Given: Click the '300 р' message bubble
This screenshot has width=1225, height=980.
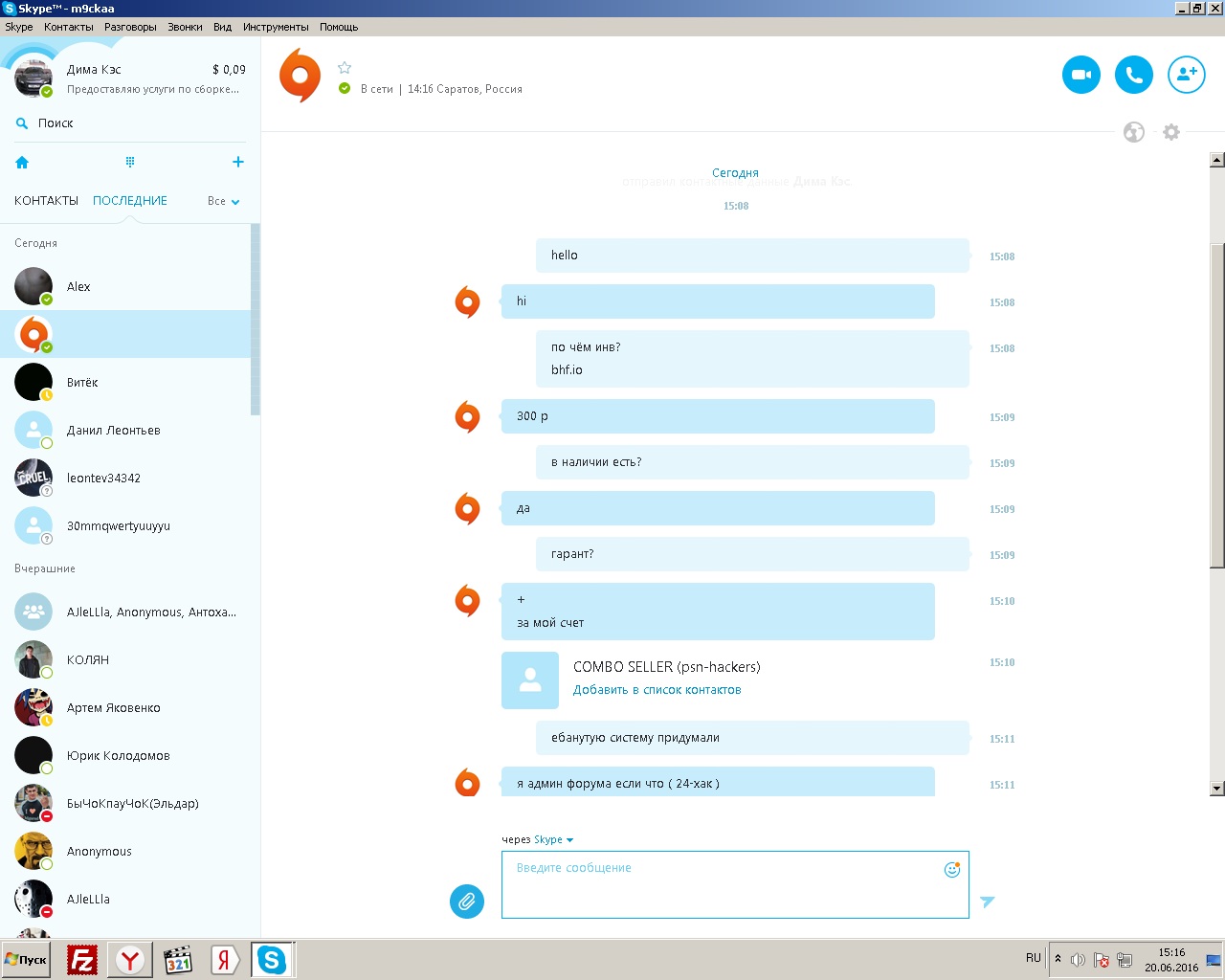Looking at the screenshot, I should coord(718,416).
